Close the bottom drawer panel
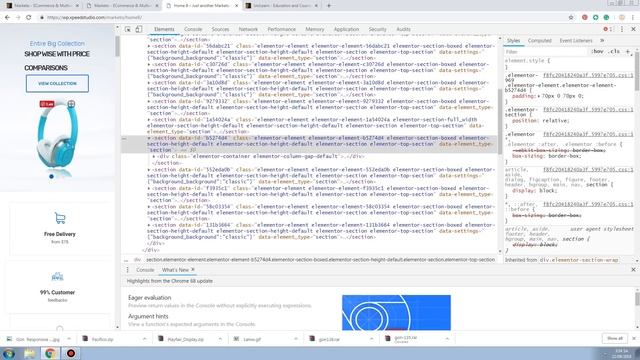Image resolution: width=640 pixels, height=360 pixels. [x=633, y=270]
